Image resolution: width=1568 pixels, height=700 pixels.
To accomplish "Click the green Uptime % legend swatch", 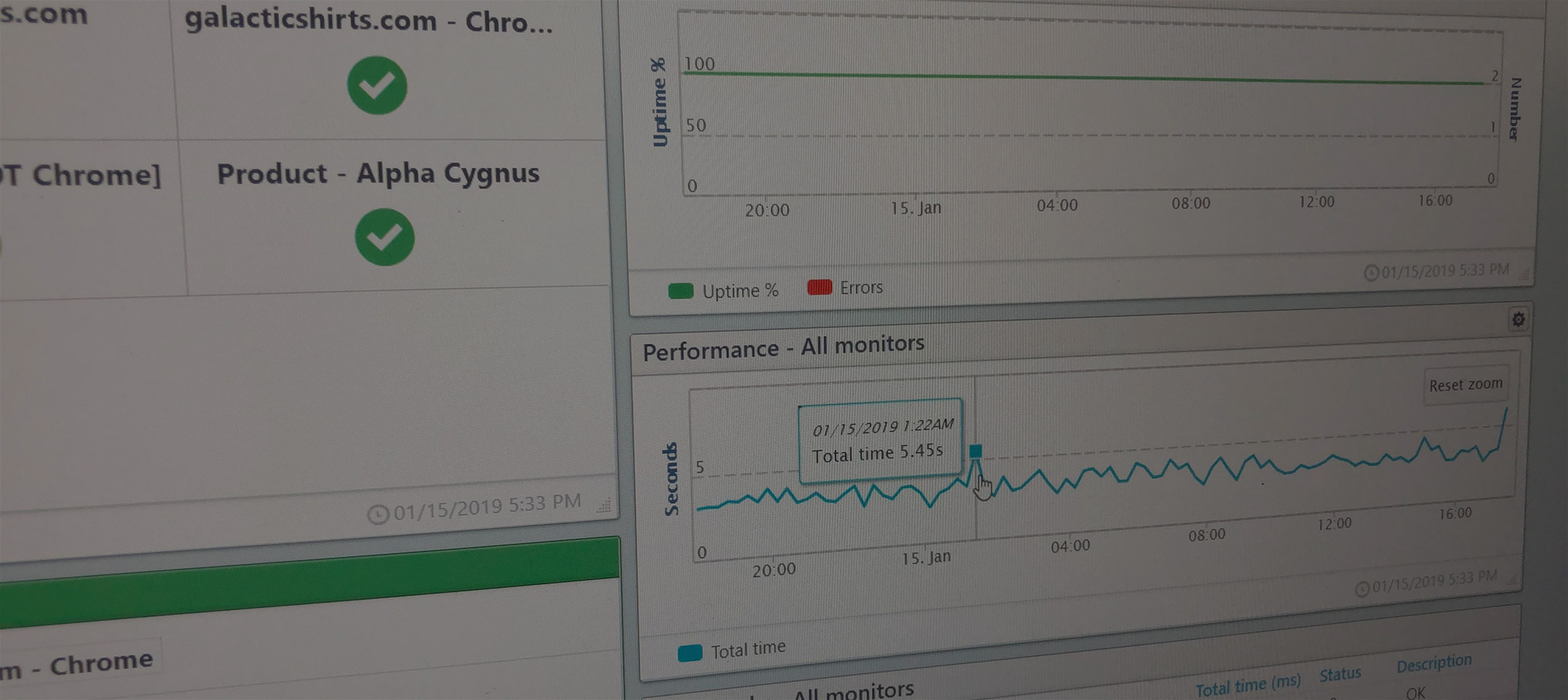I will click(681, 292).
